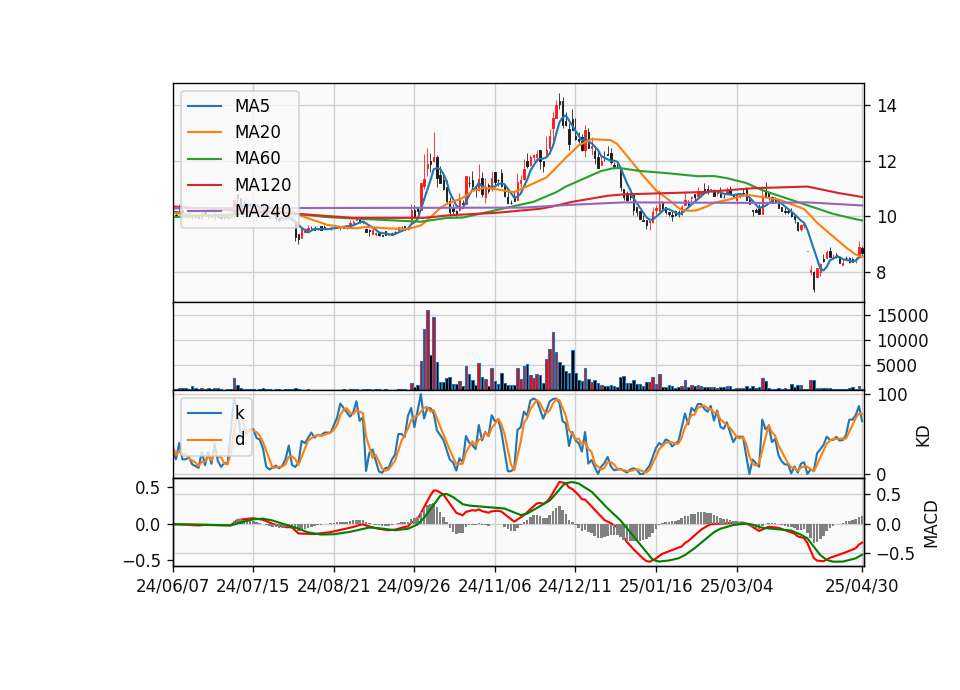Click the 25/01/16 date axis label

pos(656,586)
